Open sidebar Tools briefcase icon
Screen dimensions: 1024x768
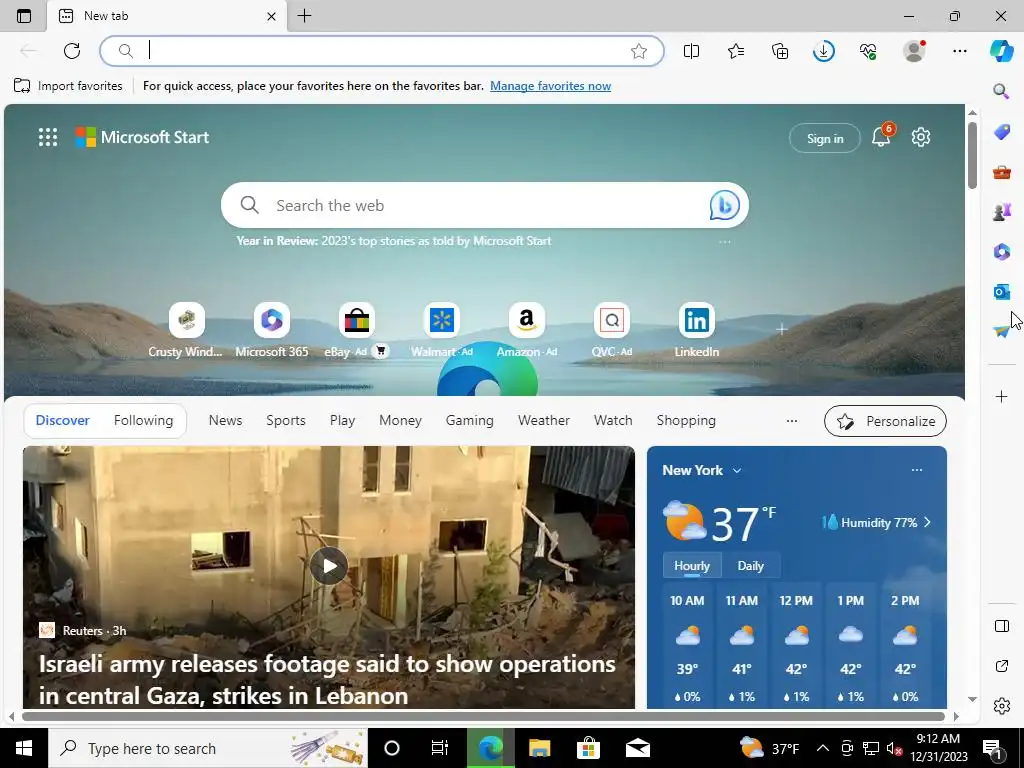(x=1002, y=172)
